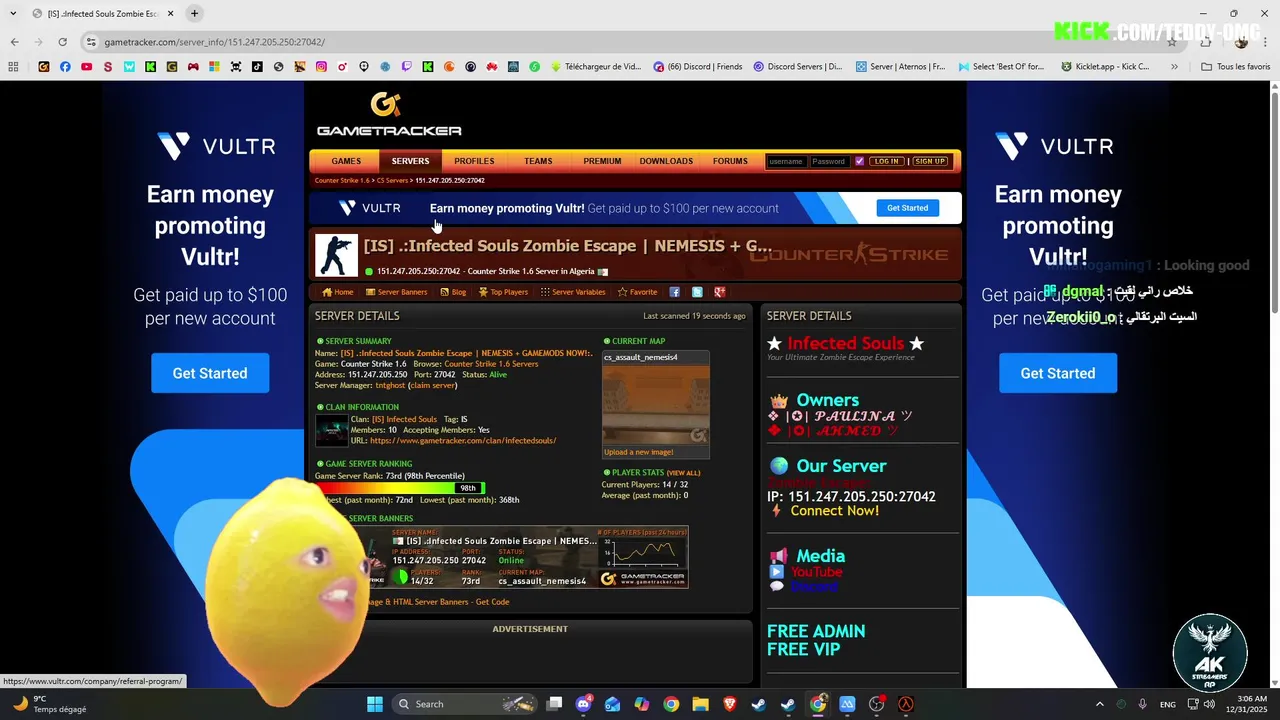
Task: Open the Chrome apps grid icon
Action: (x=13, y=67)
